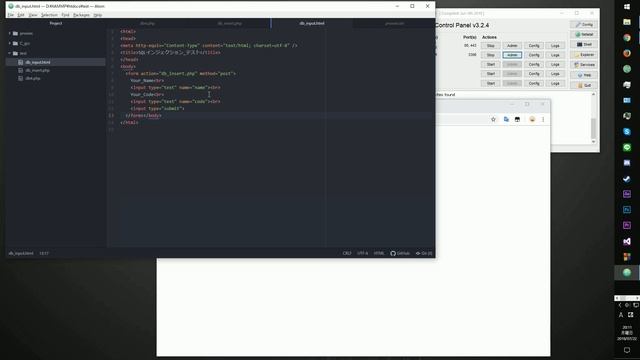The image size is (640, 360).
Task: Open Shell in XAMPP Control Panel
Action: click(x=584, y=44)
